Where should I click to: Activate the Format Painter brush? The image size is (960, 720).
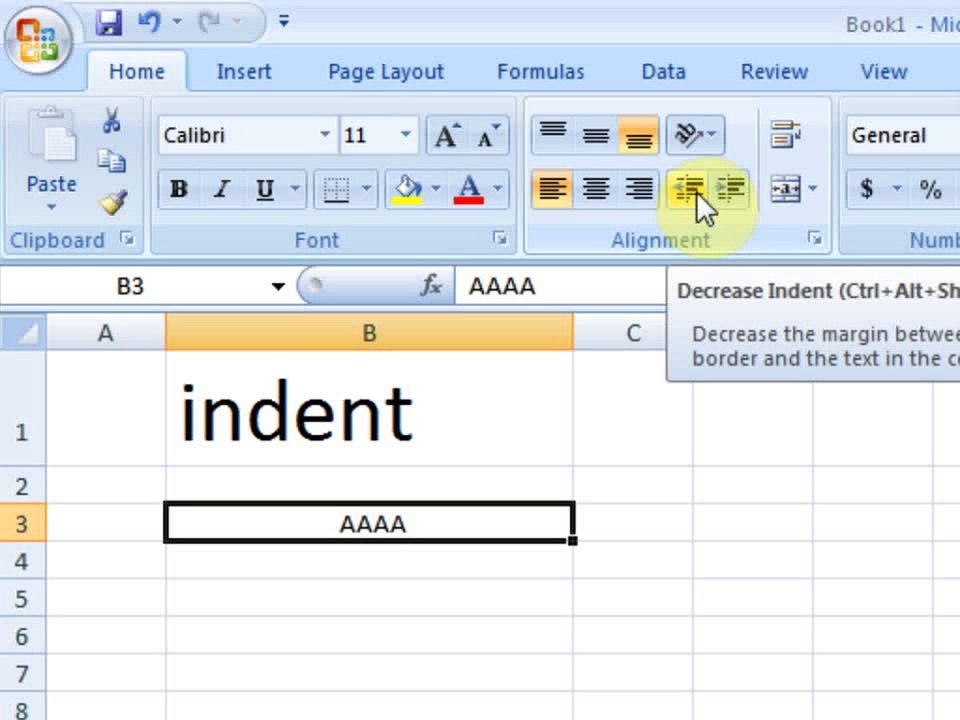[113, 202]
